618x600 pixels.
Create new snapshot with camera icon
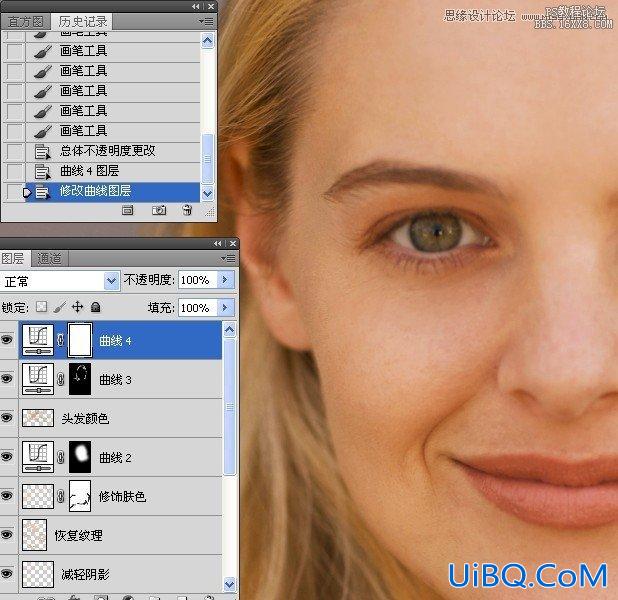tap(159, 211)
